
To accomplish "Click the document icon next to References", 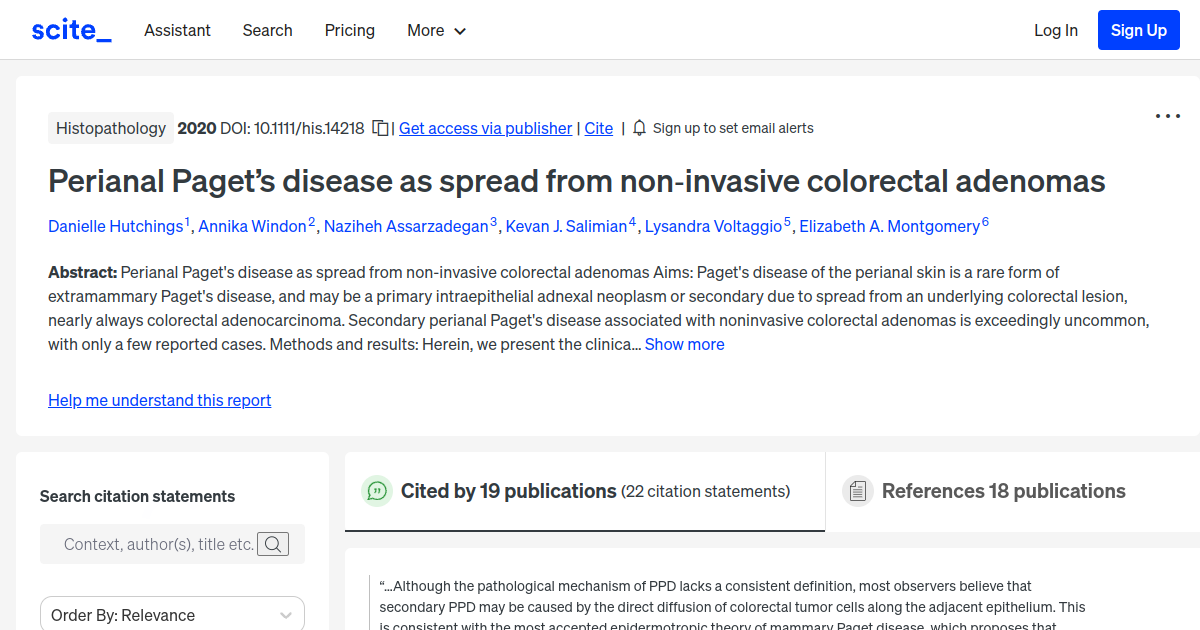I will pos(857,490).
